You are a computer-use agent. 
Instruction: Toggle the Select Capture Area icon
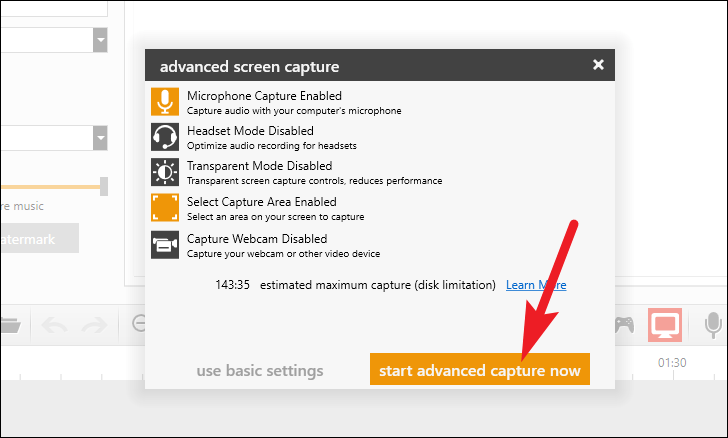(164, 207)
